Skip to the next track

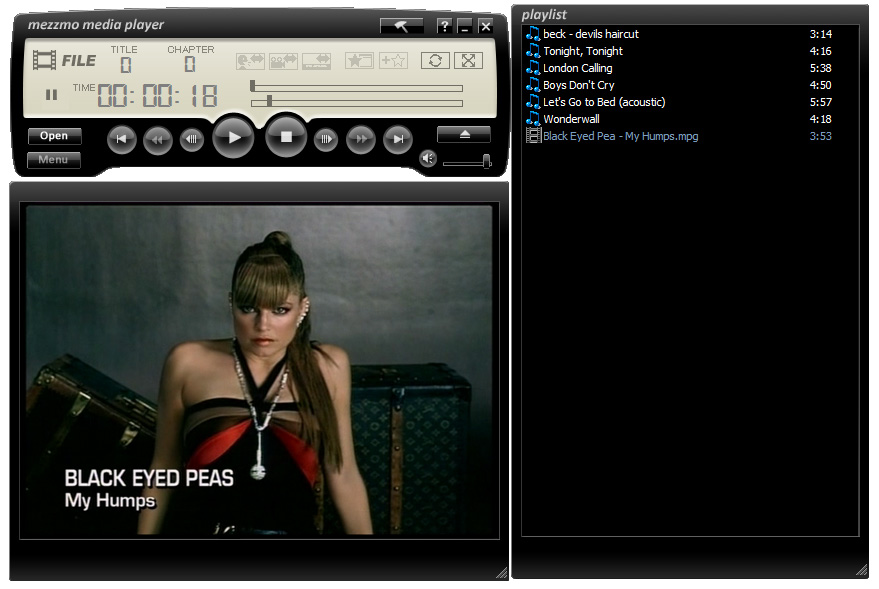[398, 139]
